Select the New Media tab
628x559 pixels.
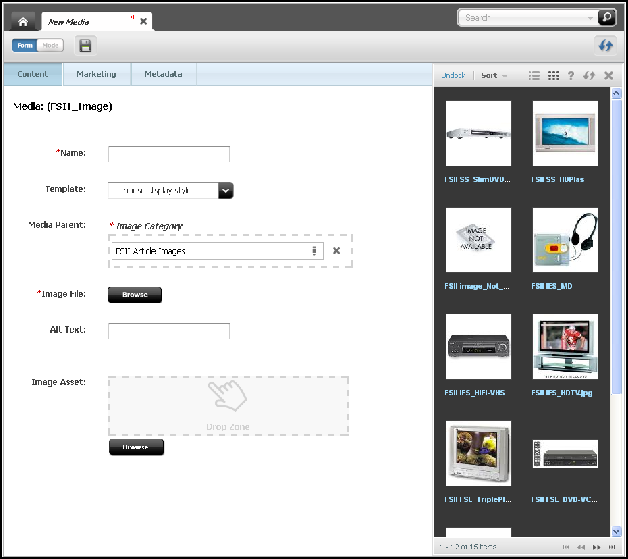pyautogui.click(x=96, y=22)
